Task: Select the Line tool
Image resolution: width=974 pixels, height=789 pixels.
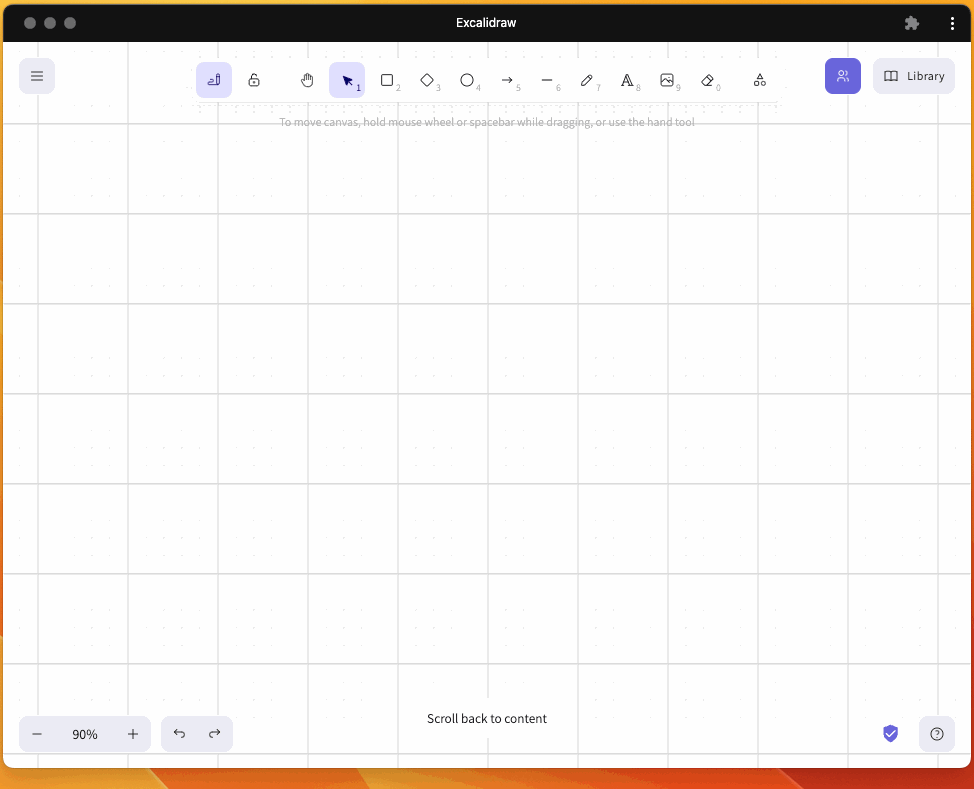Action: [x=547, y=80]
